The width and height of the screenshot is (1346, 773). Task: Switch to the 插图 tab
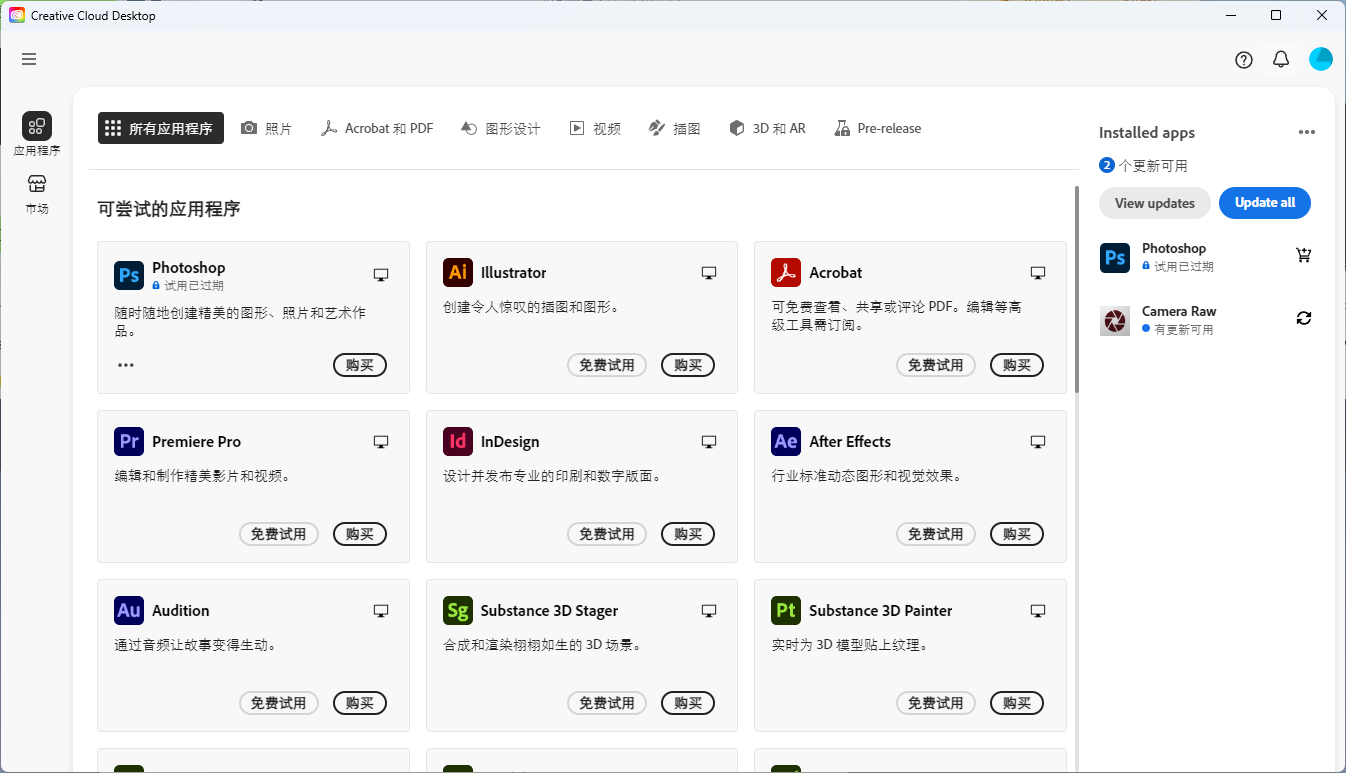pyautogui.click(x=675, y=128)
